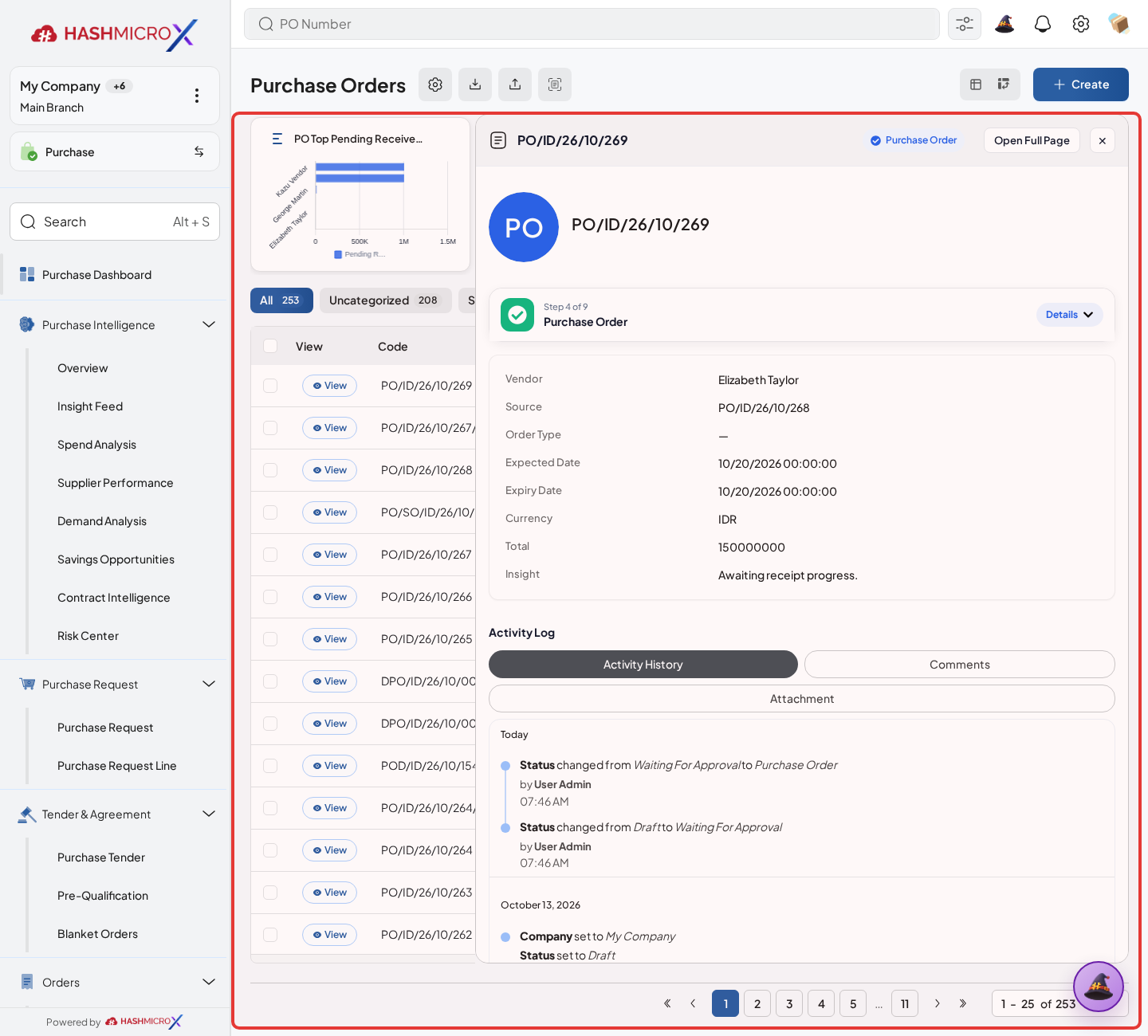1148x1036 pixels.
Task: Go to next page arrow
Action: (x=938, y=1003)
